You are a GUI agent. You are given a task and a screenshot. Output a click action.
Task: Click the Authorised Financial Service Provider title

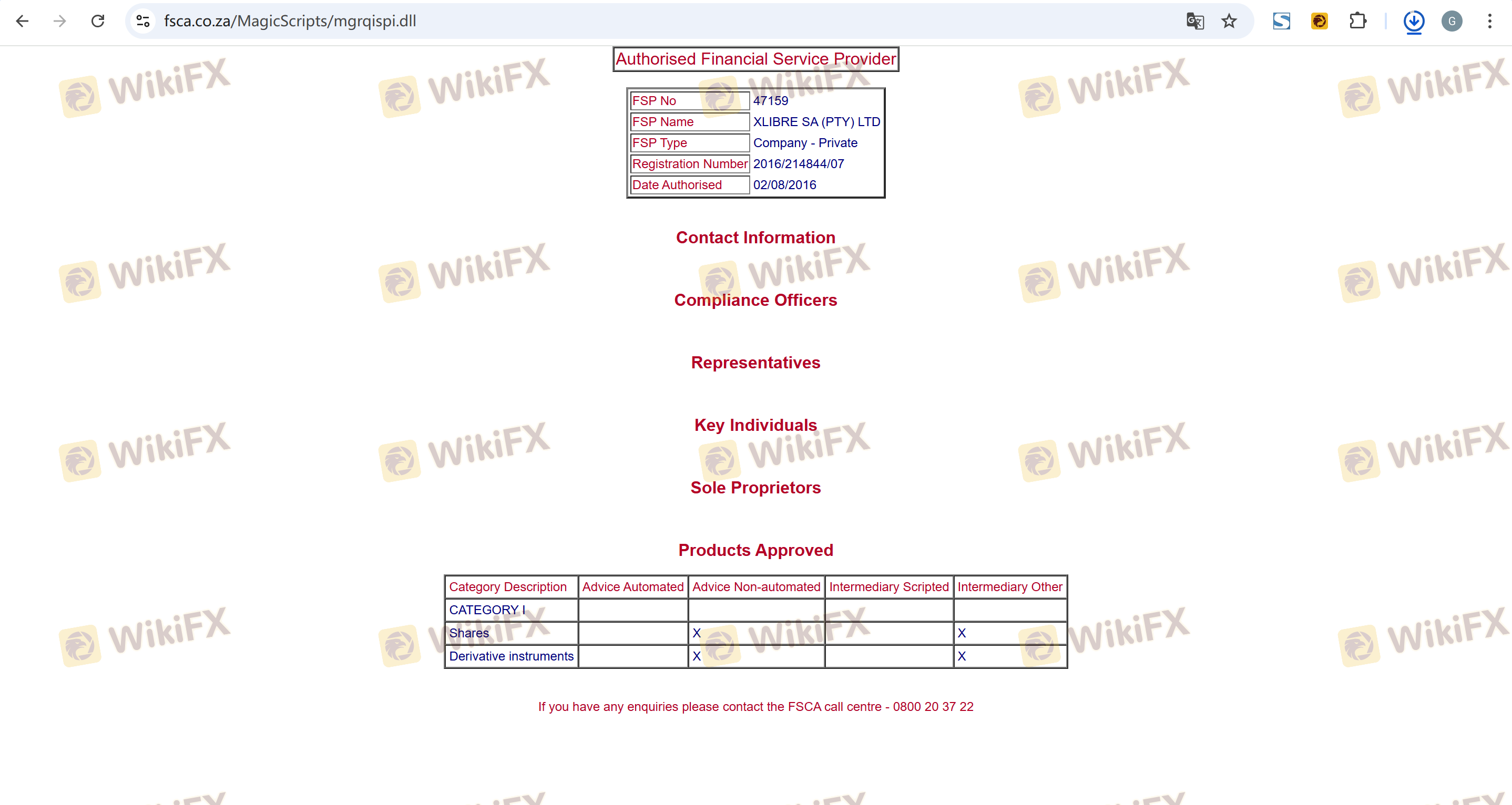click(756, 59)
